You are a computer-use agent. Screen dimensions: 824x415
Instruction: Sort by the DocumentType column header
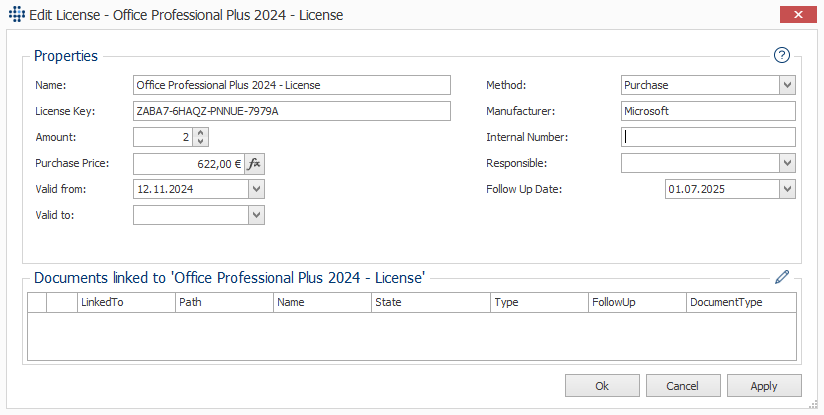[741, 302]
